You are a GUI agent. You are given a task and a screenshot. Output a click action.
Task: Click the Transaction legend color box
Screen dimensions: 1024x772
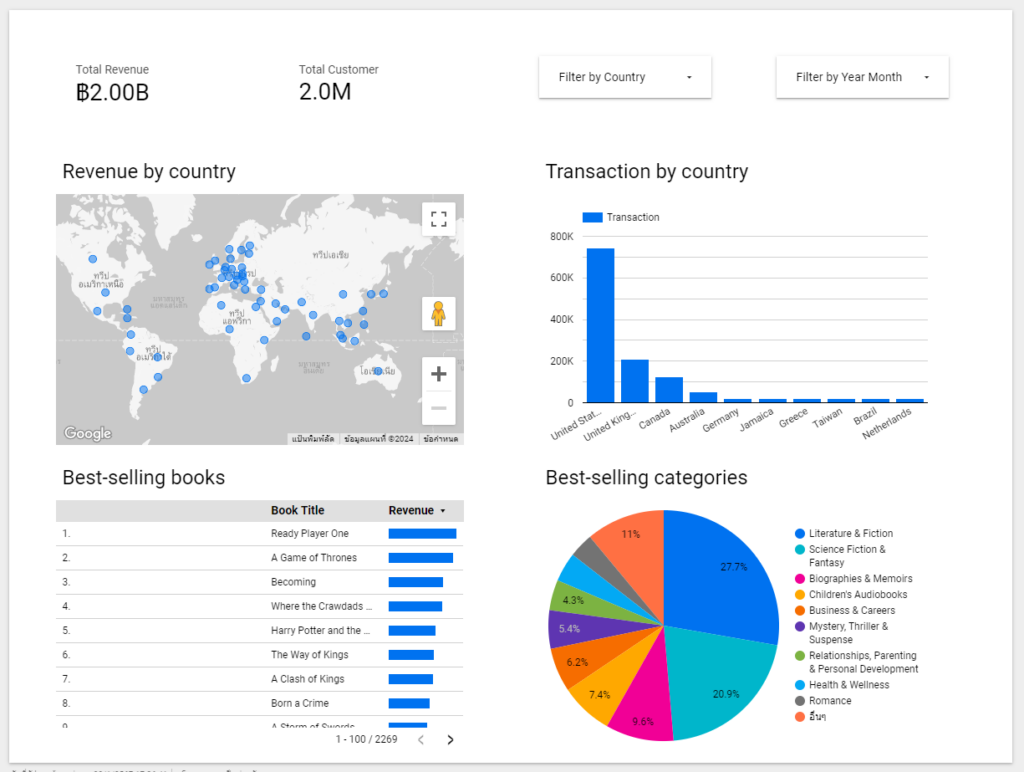592,217
